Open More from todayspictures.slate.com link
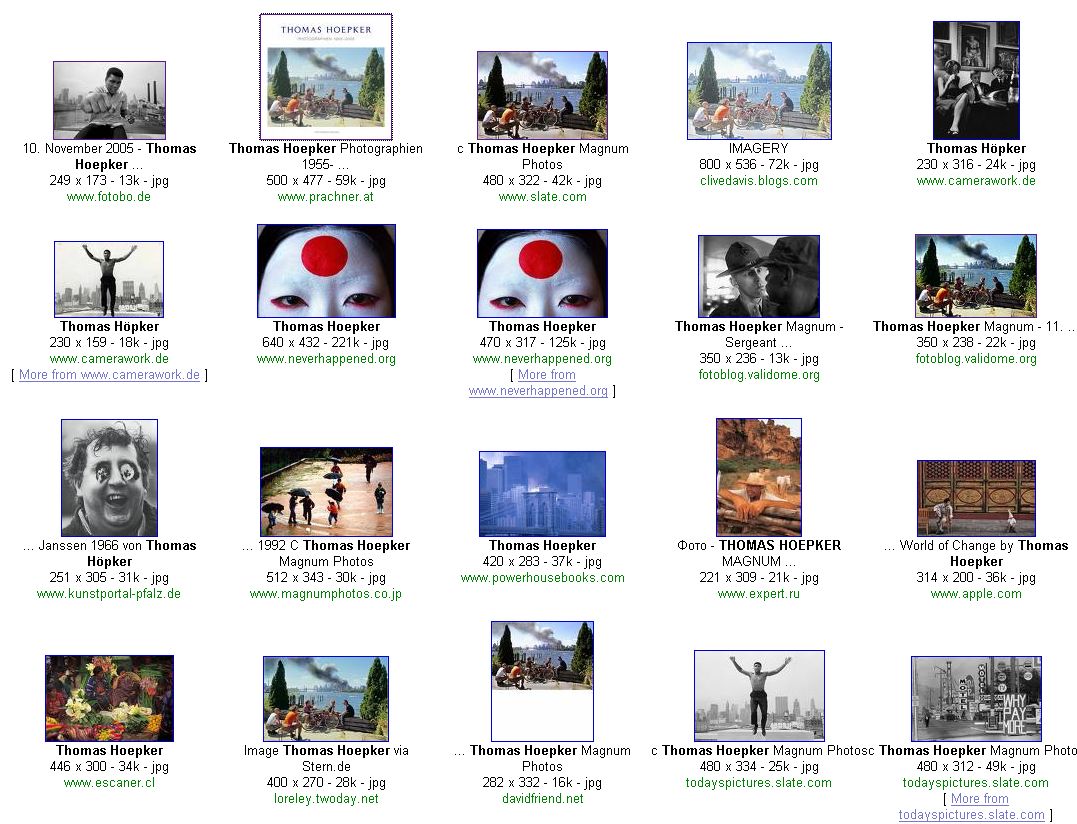Screen dimensions: 1077x824 click(973, 807)
